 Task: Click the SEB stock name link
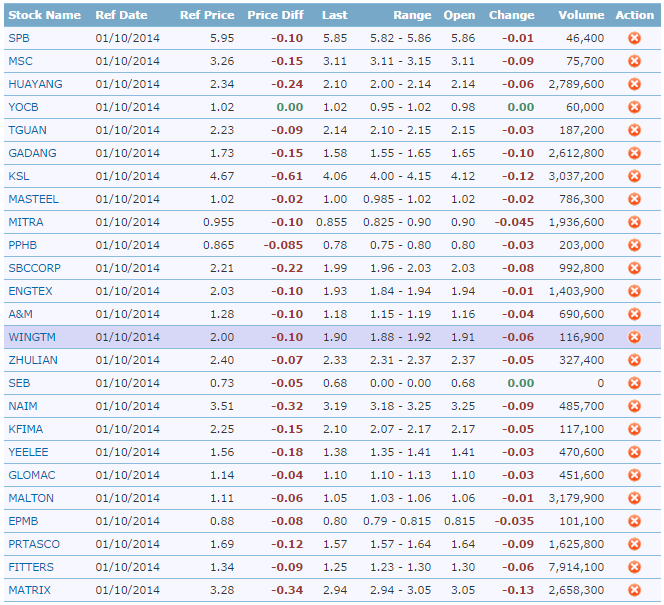[x=19, y=383]
